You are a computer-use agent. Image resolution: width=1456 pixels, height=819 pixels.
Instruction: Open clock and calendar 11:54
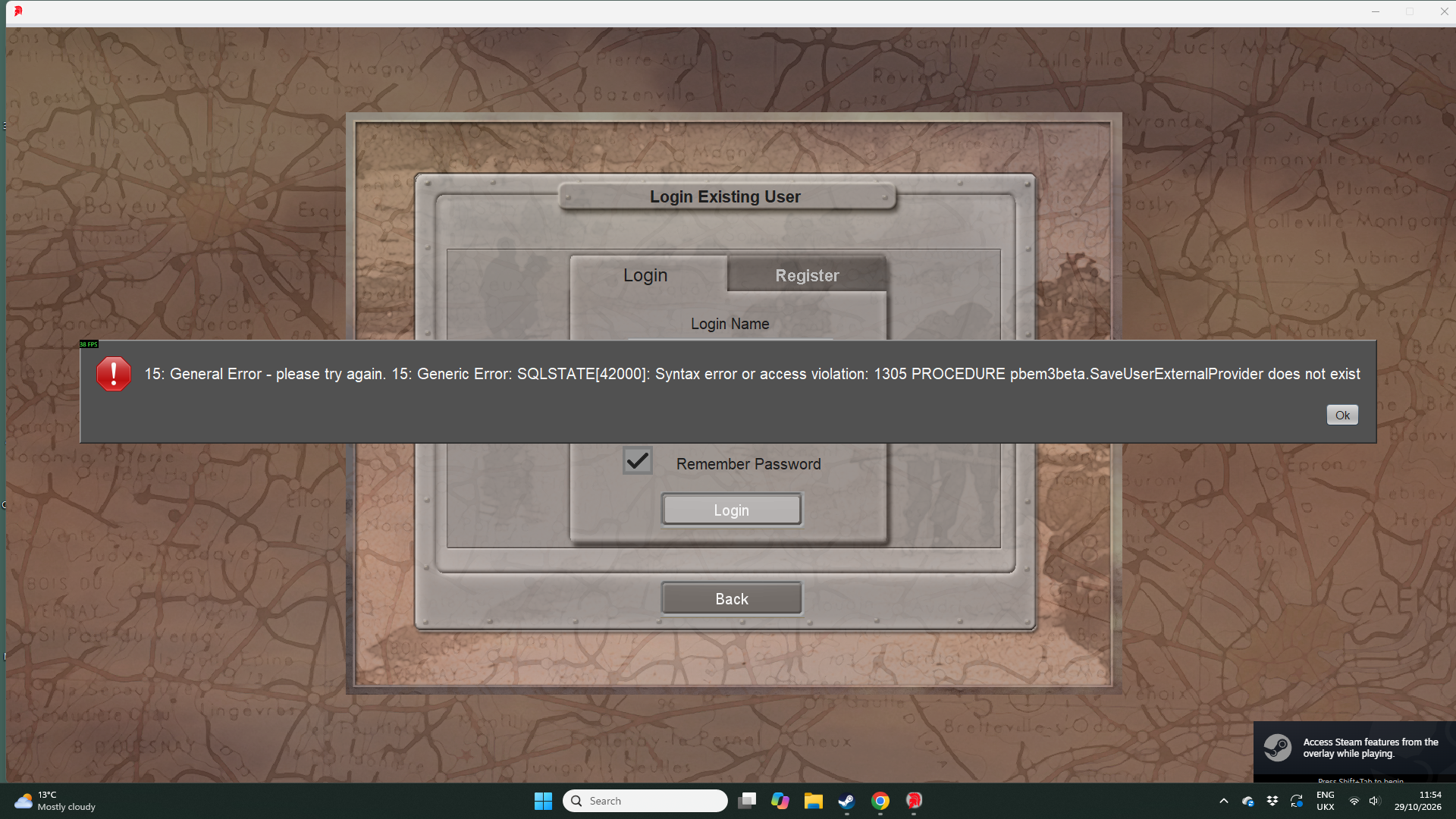1417,801
